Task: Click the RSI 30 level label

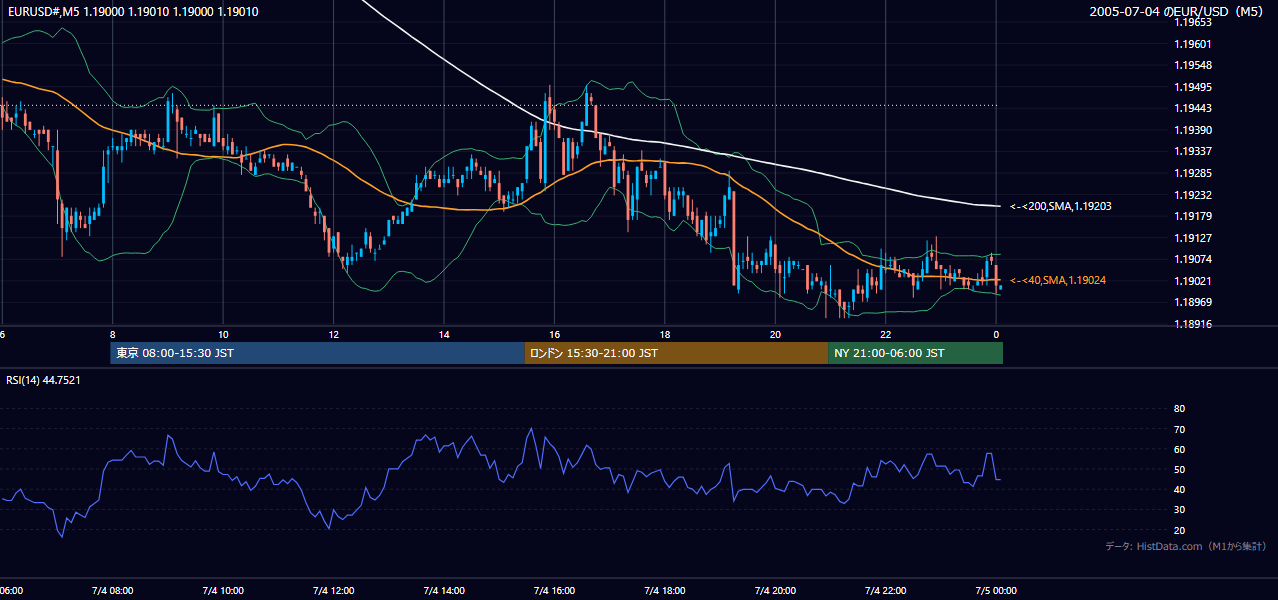Action: click(x=1179, y=510)
